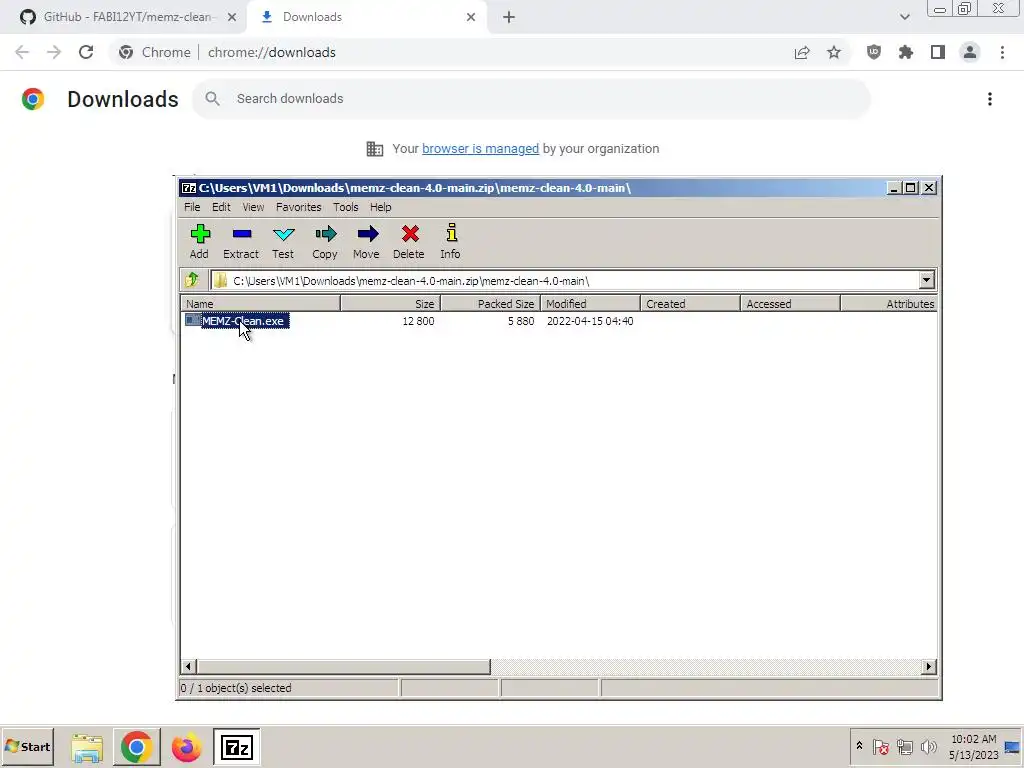Click the 7-Zip horizontal scrollbar thumb
This screenshot has width=1024, height=768.
click(343, 667)
